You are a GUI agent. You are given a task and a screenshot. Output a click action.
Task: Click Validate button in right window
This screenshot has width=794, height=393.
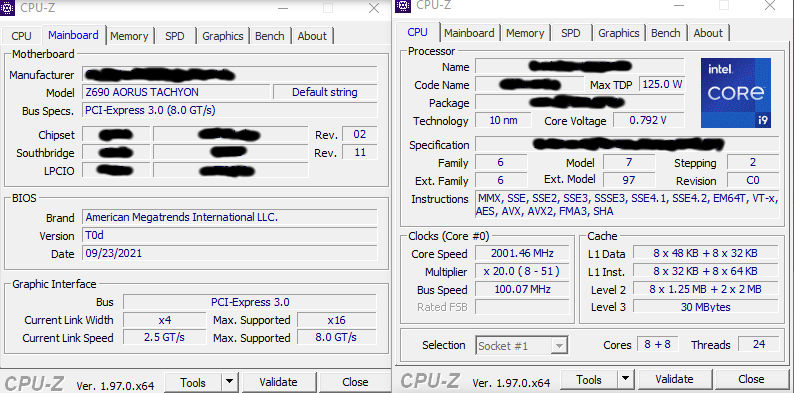pos(674,379)
